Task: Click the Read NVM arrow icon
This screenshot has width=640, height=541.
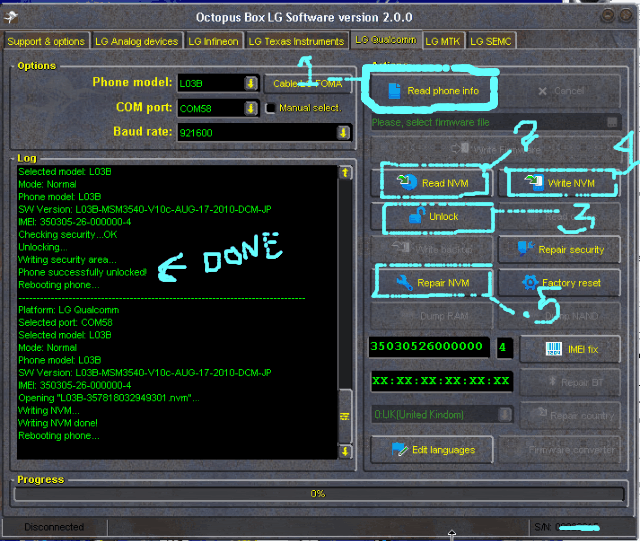Action: click(x=407, y=181)
